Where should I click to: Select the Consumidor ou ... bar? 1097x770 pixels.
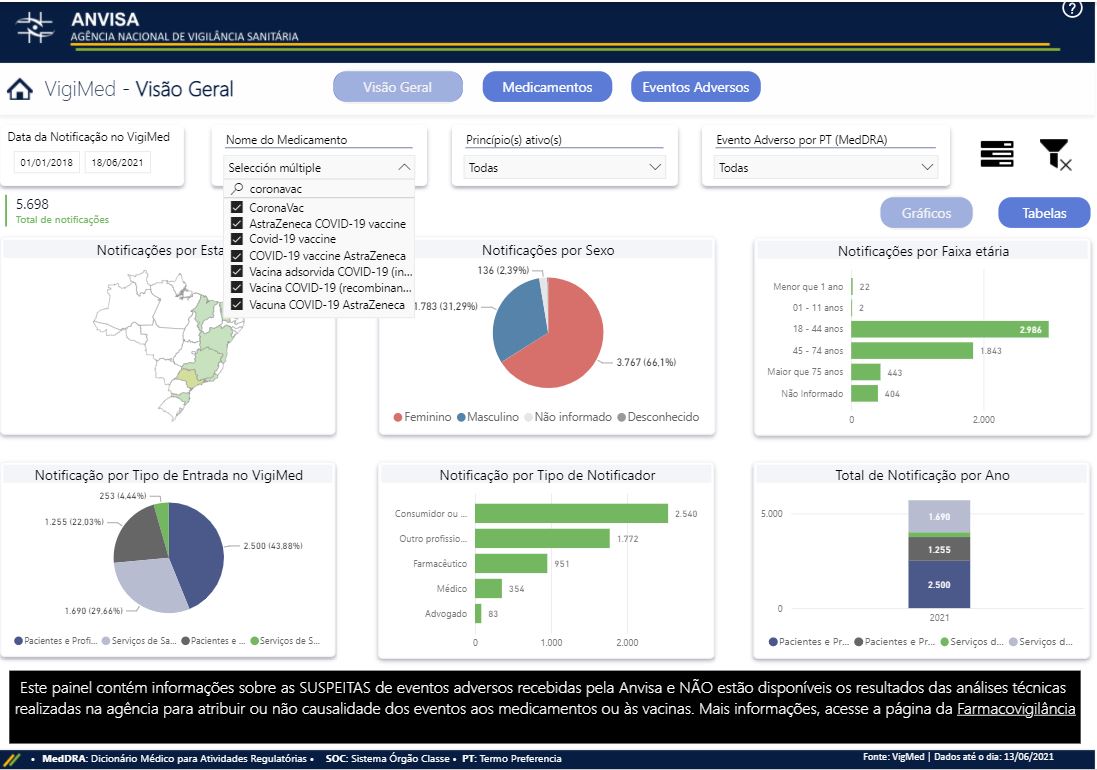(x=571, y=513)
